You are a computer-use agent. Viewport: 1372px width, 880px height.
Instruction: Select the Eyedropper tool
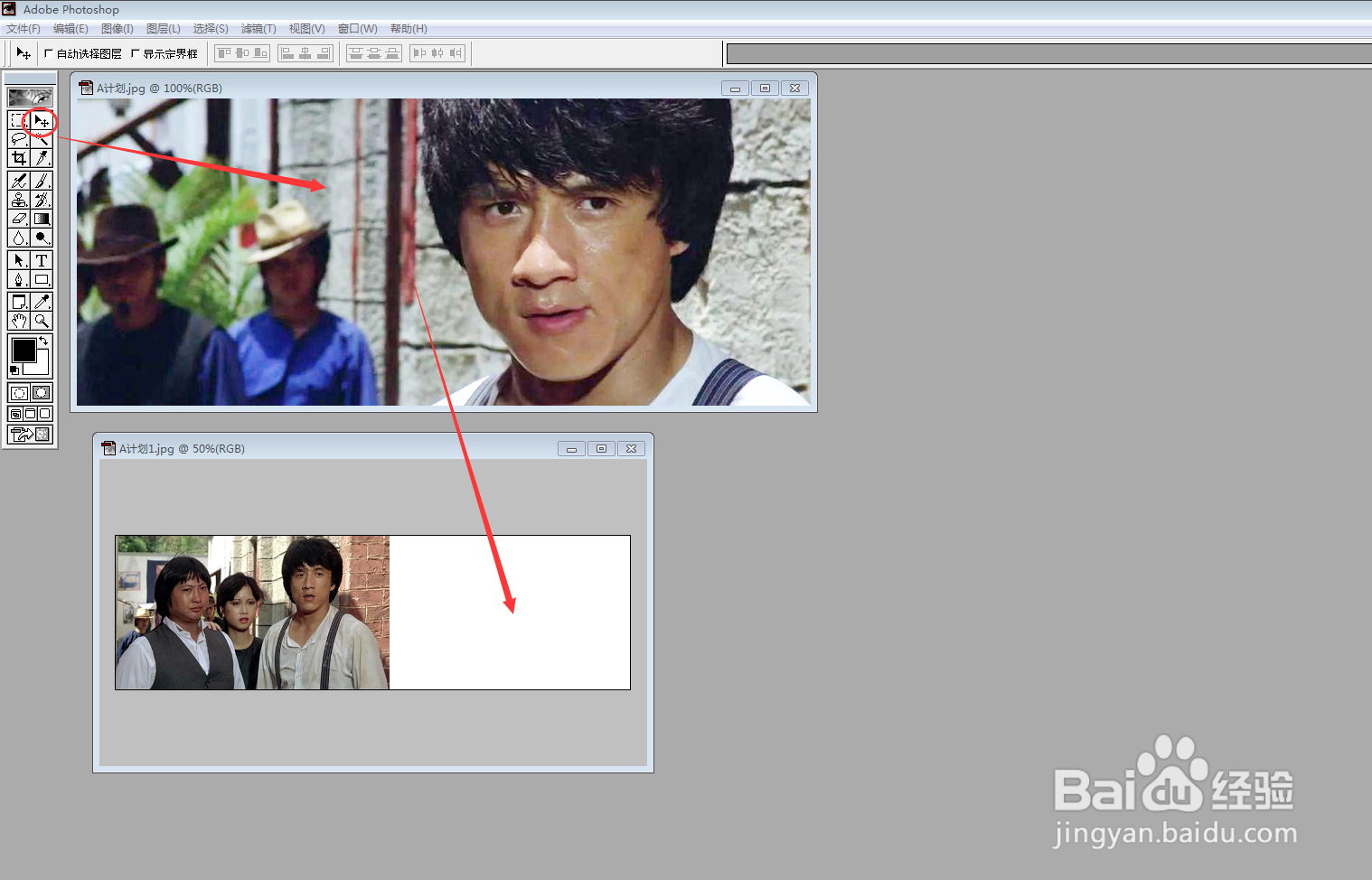point(42,302)
